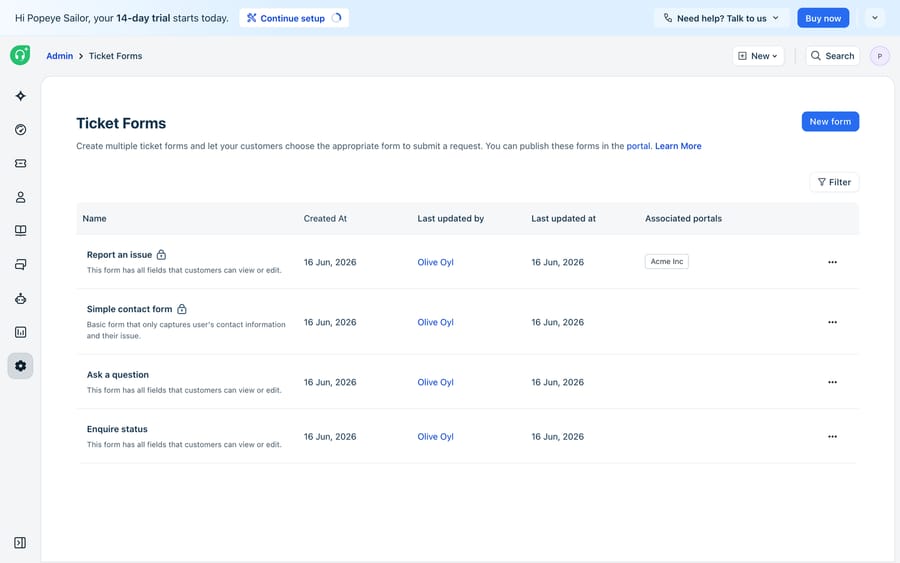900x563 pixels.
Task: Click the Last updated at column header
Action: click(563, 219)
